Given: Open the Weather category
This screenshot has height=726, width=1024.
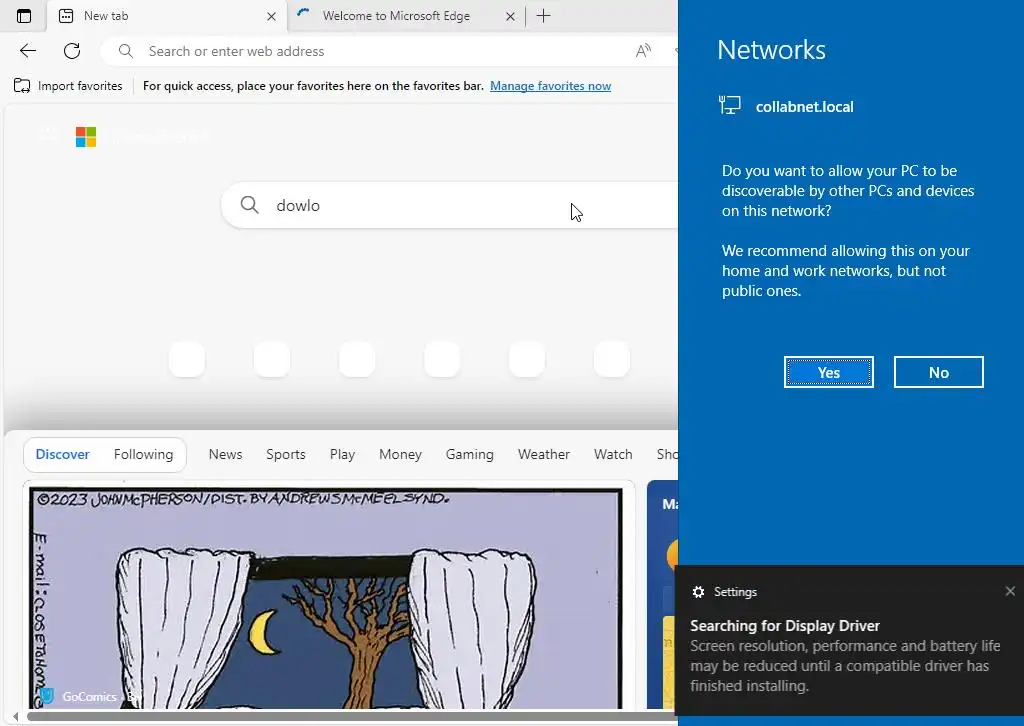Looking at the screenshot, I should pyautogui.click(x=544, y=454).
